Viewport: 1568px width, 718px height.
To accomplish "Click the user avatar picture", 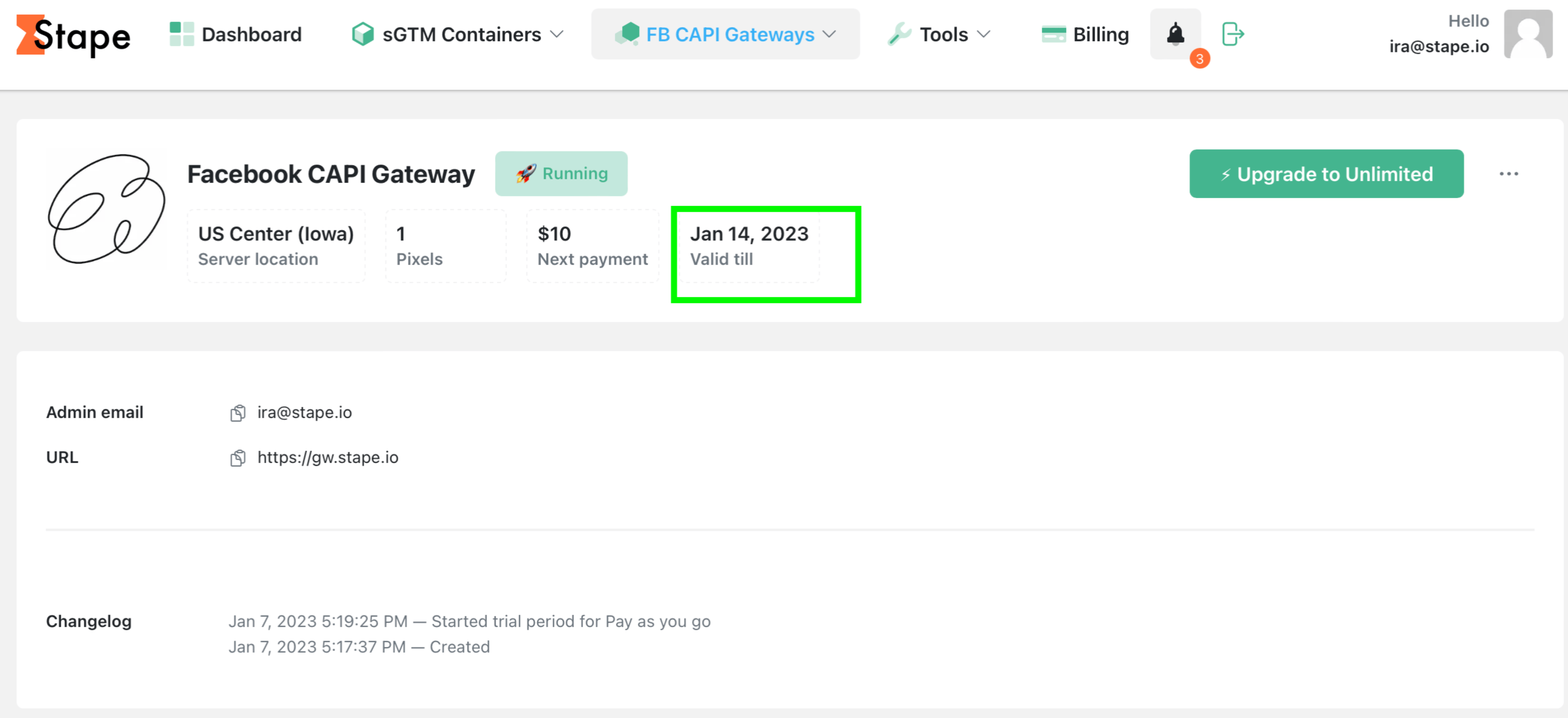I will click(1528, 34).
